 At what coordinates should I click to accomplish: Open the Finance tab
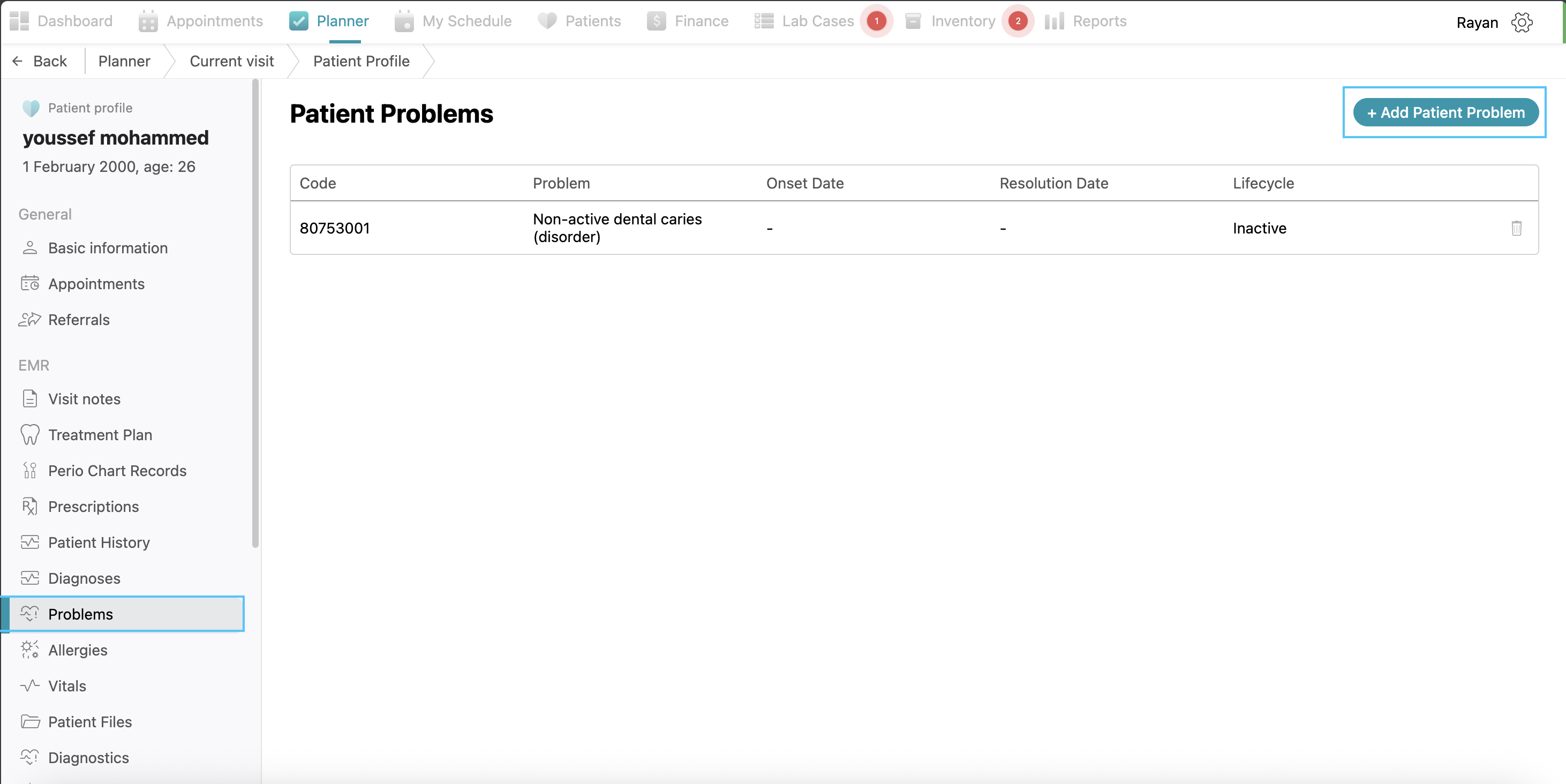click(688, 21)
